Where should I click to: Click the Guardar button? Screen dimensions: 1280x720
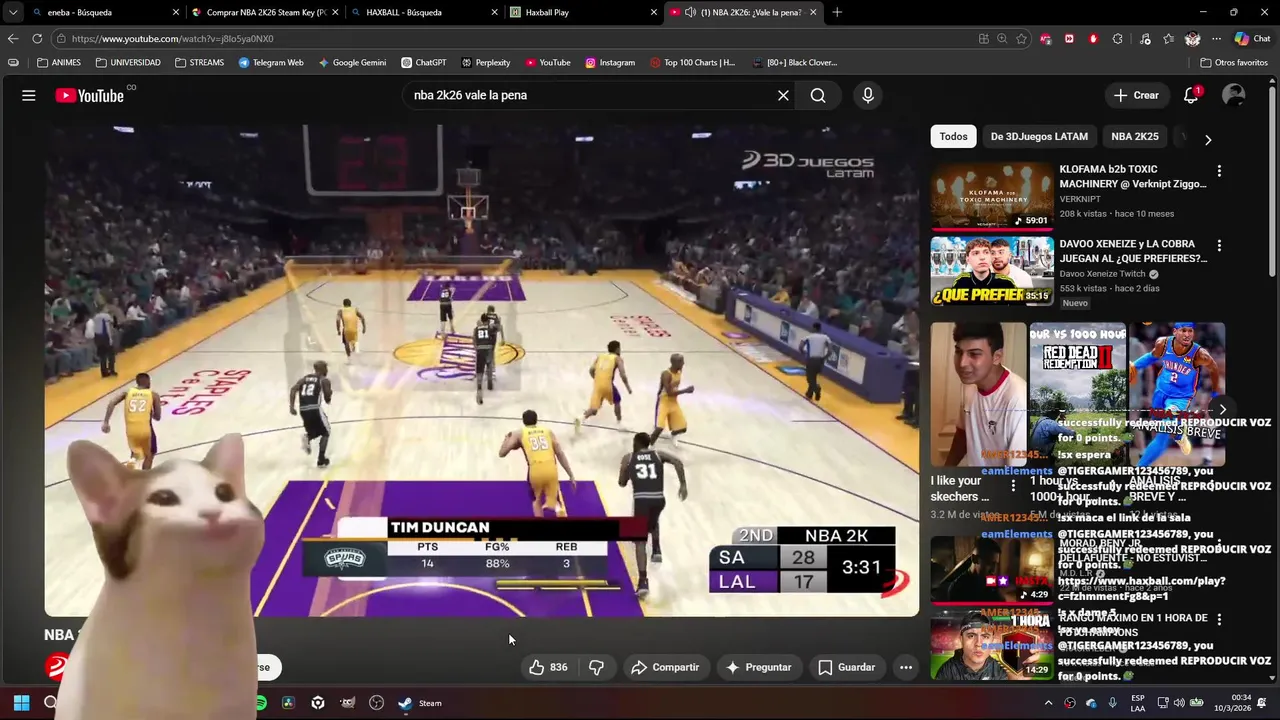pos(846,667)
